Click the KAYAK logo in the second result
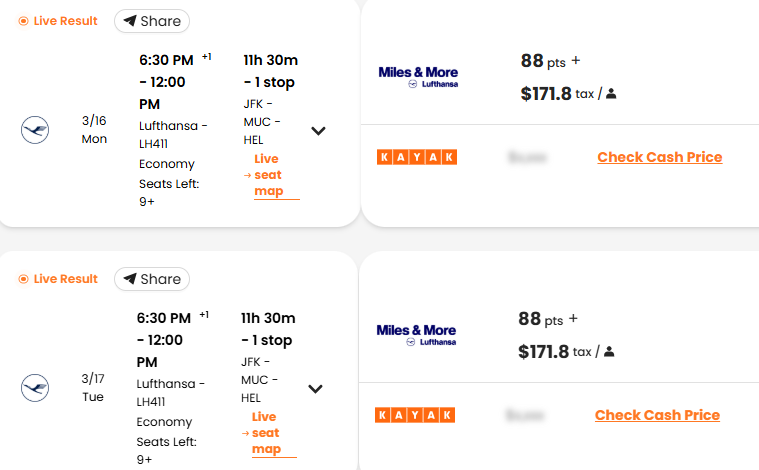This screenshot has height=470, width=759. [x=415, y=415]
